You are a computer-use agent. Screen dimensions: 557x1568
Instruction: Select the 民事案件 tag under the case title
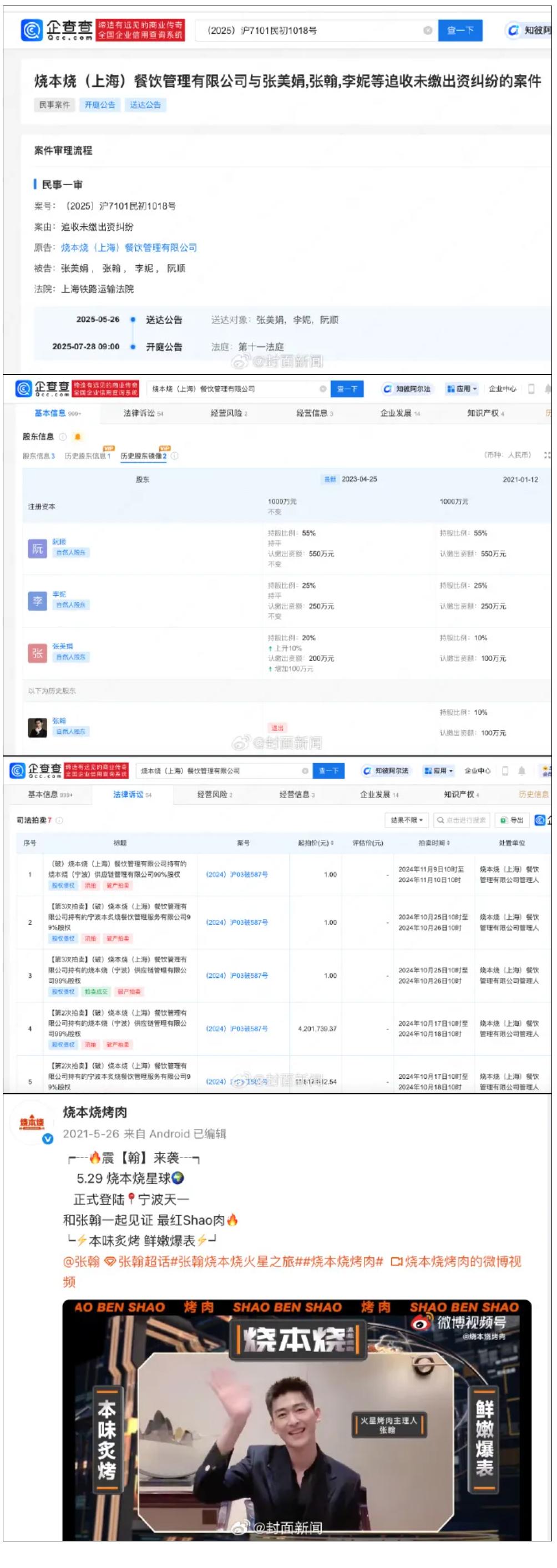54,105
